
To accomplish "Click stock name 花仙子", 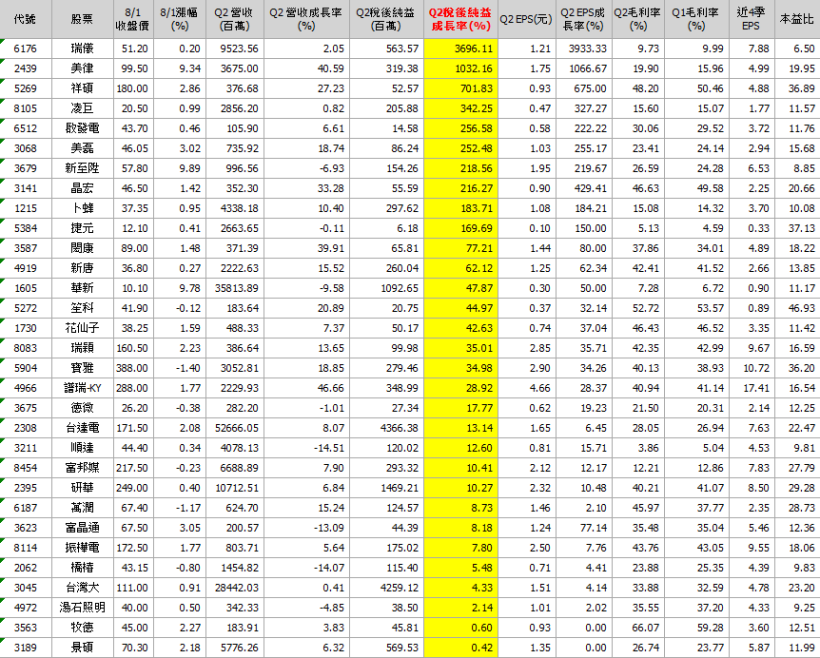I will coord(82,328).
